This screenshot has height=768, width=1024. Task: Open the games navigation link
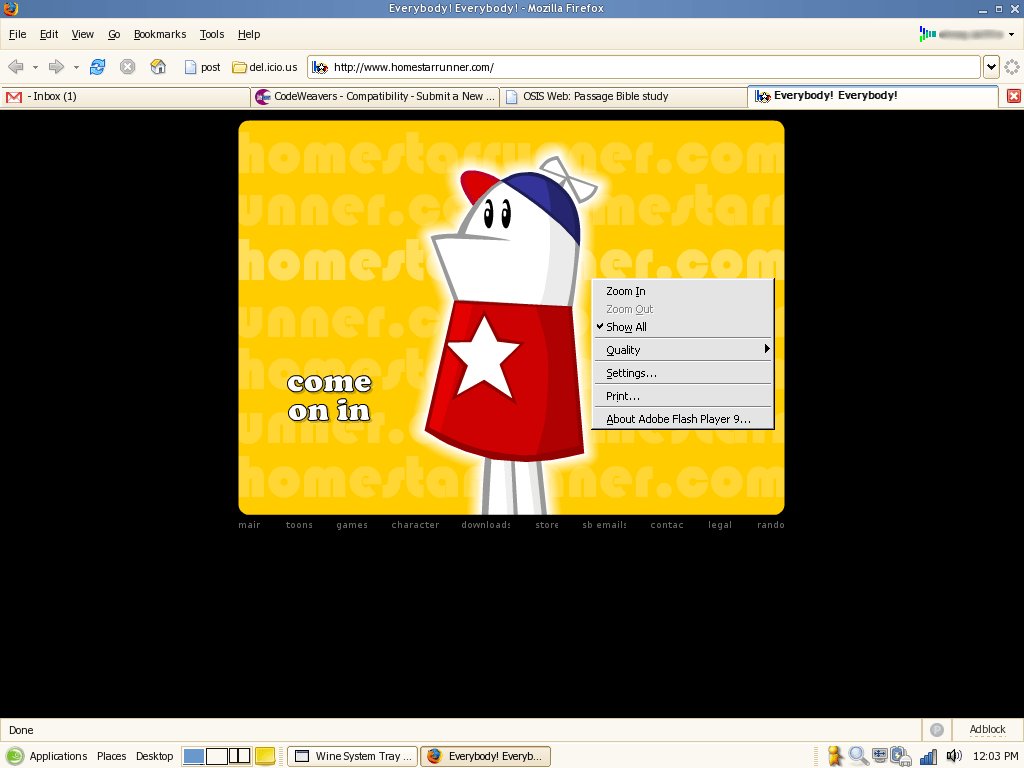pyautogui.click(x=352, y=524)
